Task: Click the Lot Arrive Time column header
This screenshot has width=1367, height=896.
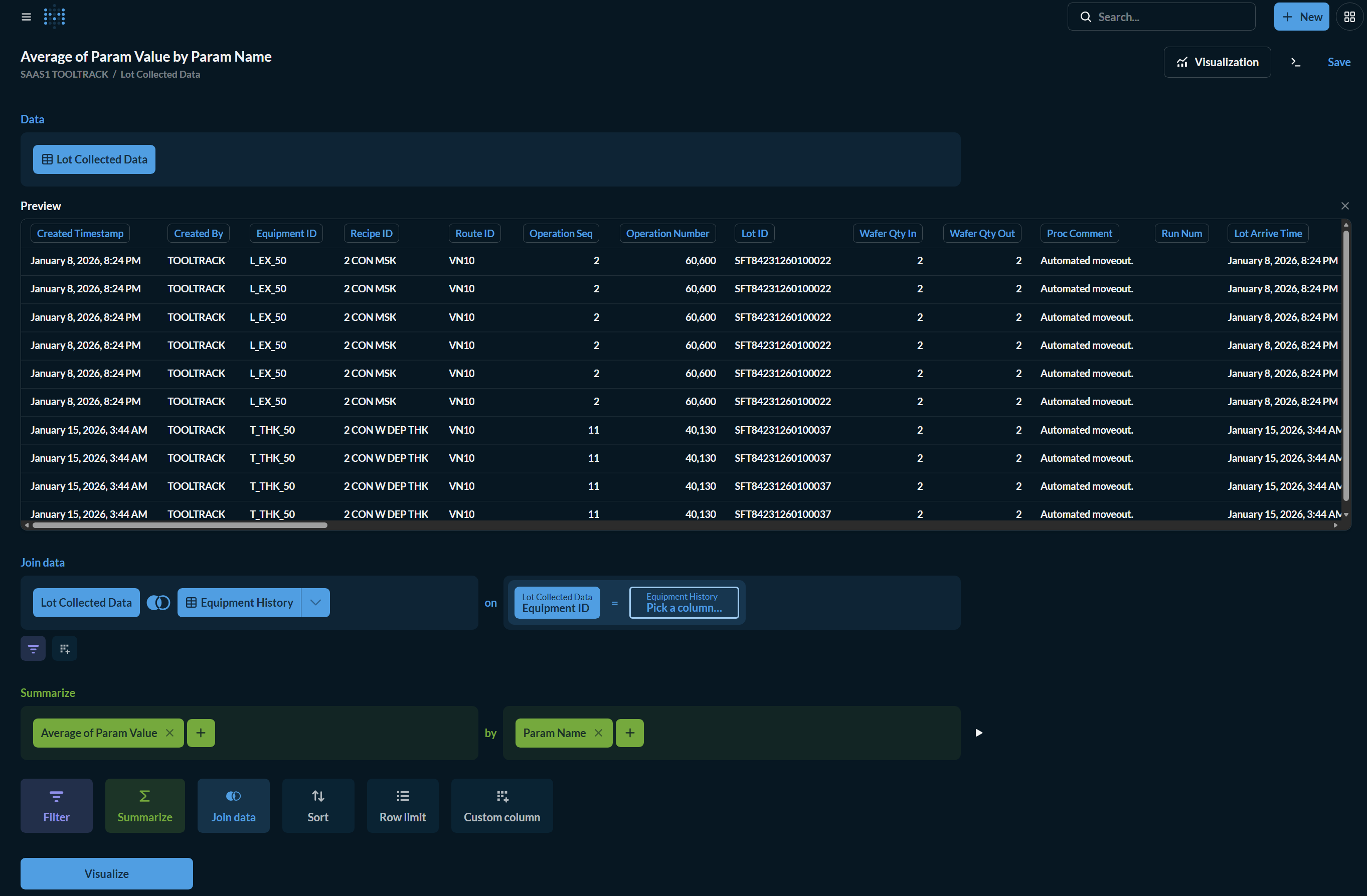Action: tap(1268, 233)
